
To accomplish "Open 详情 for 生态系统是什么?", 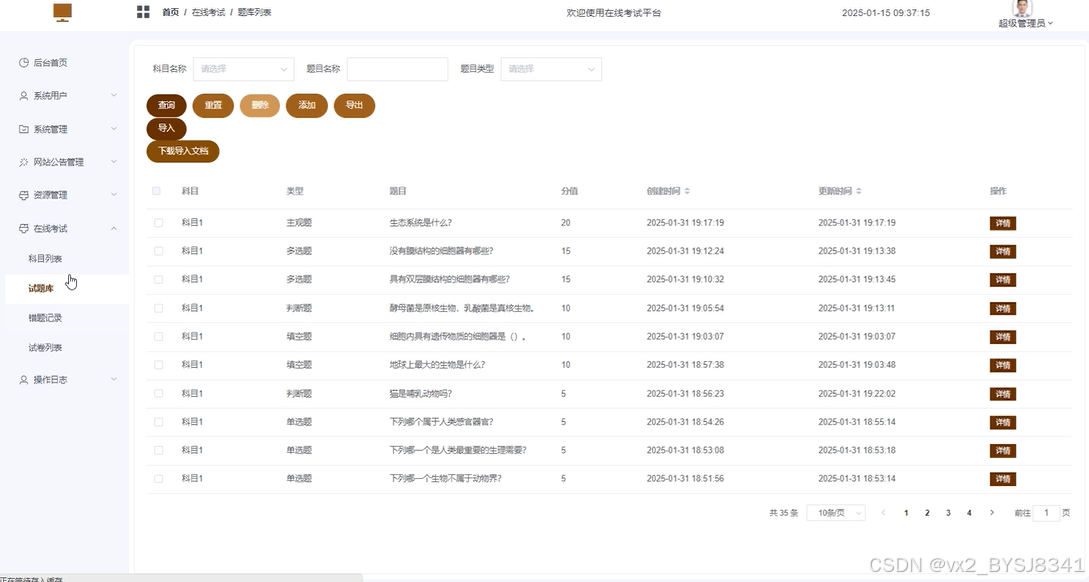I will 1003,223.
